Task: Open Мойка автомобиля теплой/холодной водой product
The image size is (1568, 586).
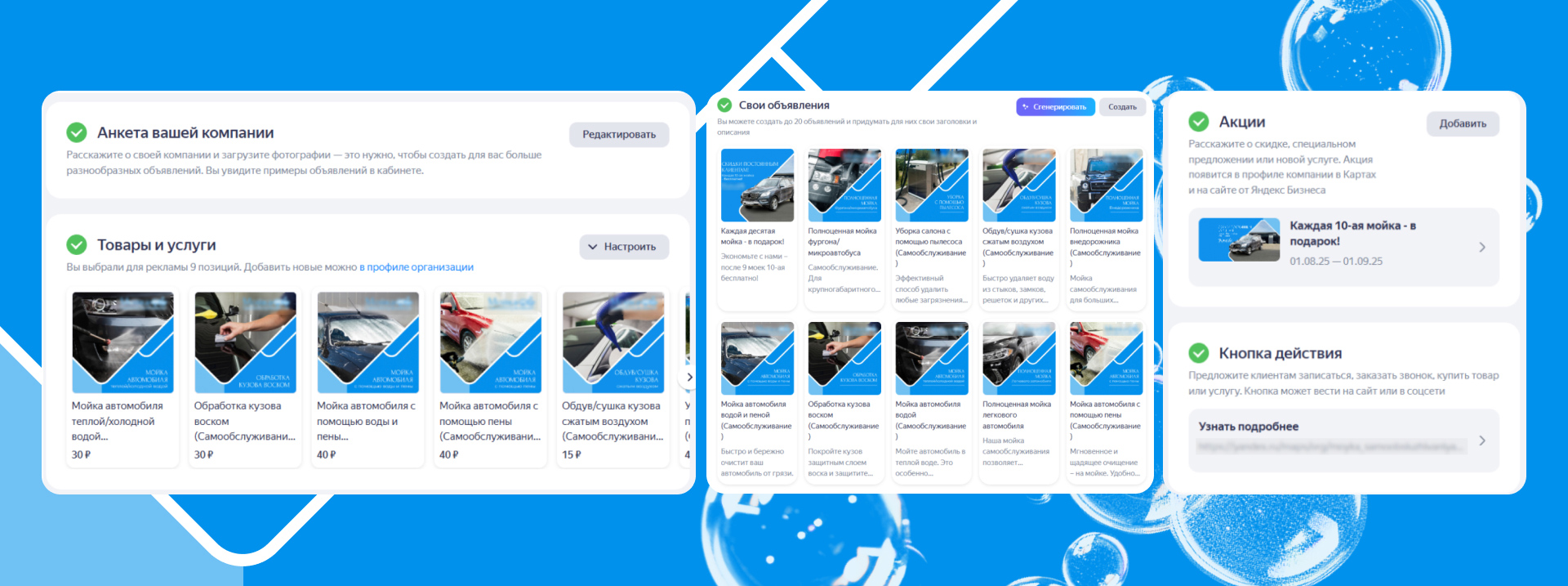Action: point(122,342)
